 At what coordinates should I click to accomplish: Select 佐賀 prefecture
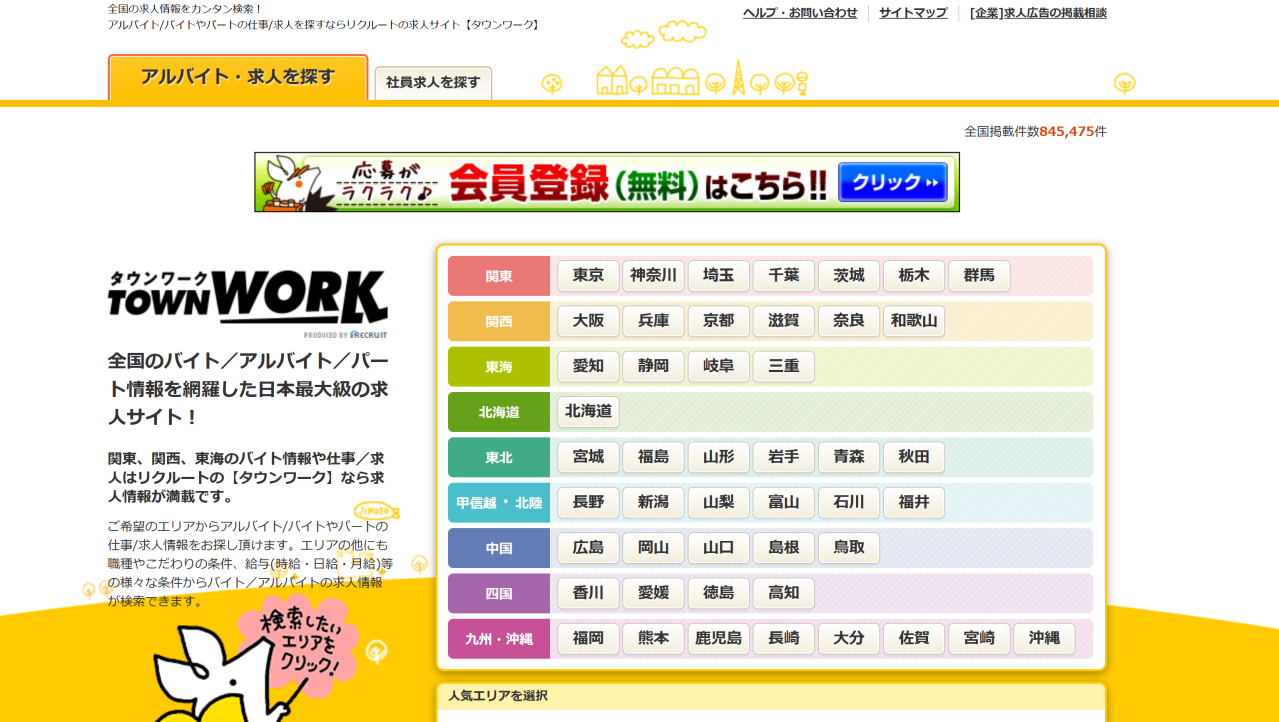click(914, 638)
